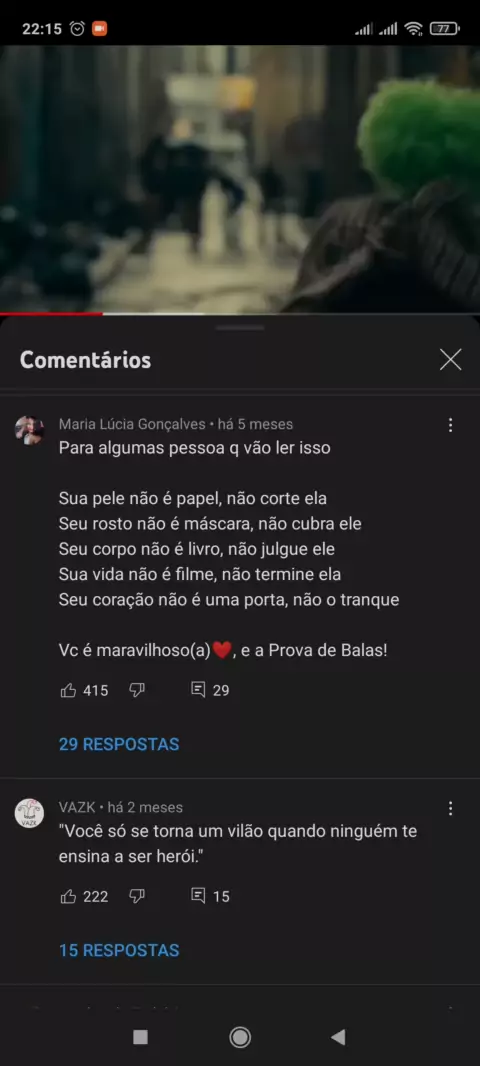Viewport: 480px width, 1066px height.
Task: Open VAZK's channel avatar
Action: tap(29, 813)
